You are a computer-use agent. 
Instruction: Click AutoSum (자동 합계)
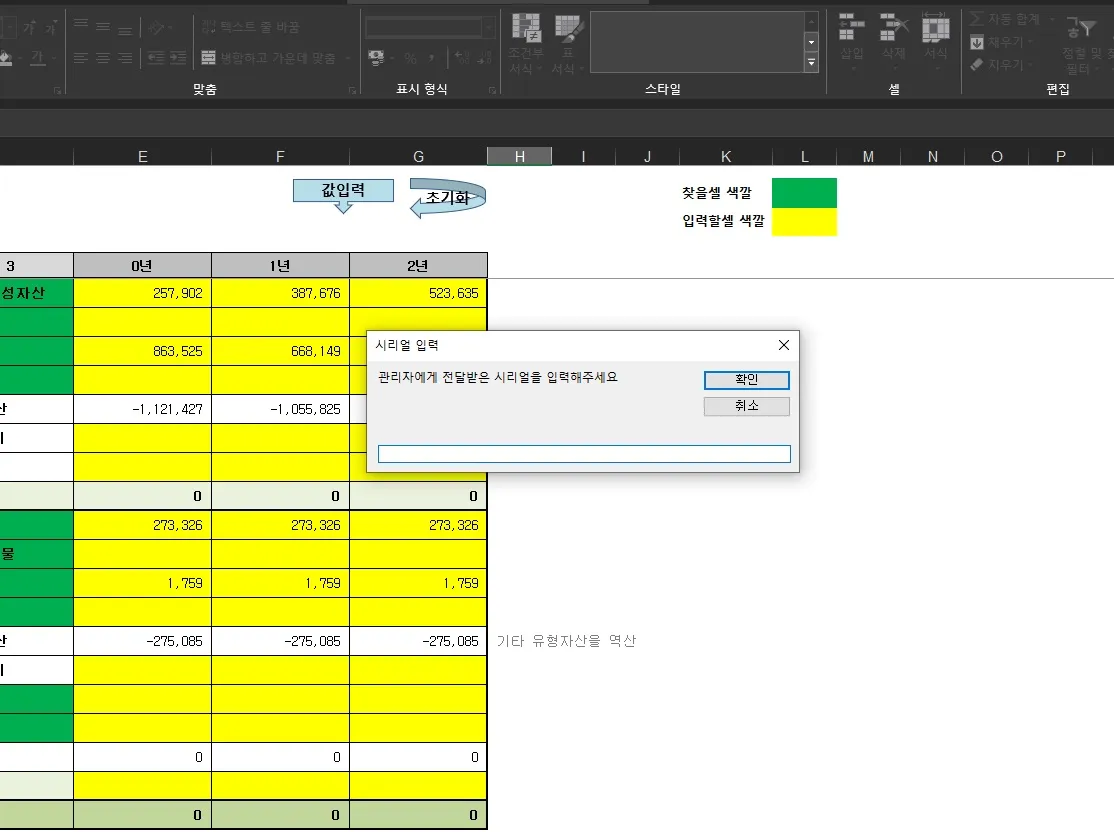[1005, 19]
